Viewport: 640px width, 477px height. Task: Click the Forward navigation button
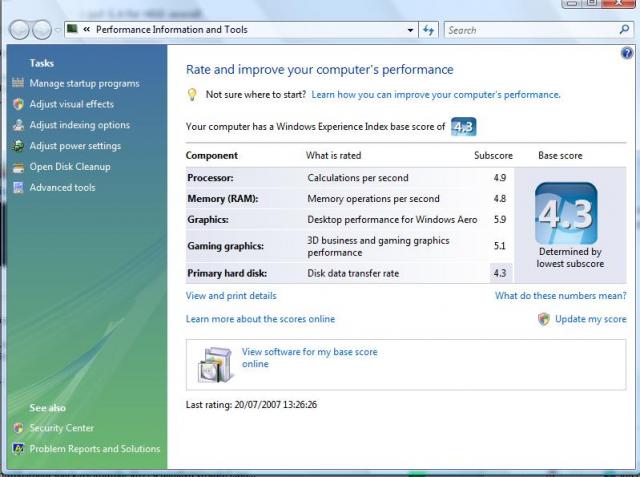click(42, 30)
